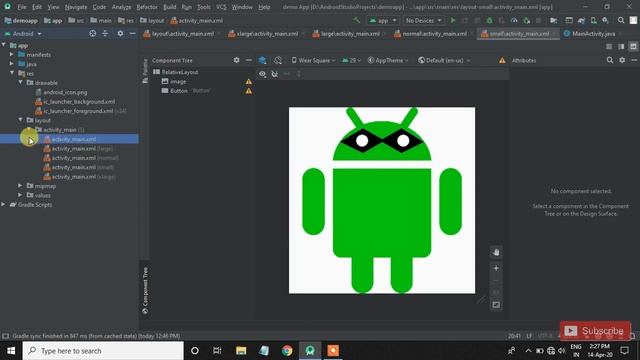The height and width of the screenshot is (360, 640).
Task: Click the Debug app bug icon
Action: tap(489, 20)
